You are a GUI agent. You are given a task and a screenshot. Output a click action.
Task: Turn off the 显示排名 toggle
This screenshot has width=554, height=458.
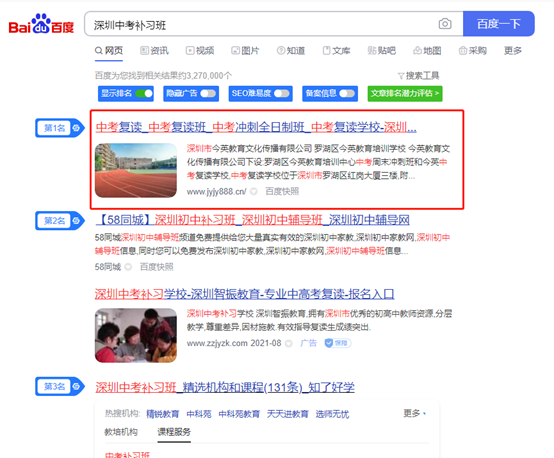[144, 93]
